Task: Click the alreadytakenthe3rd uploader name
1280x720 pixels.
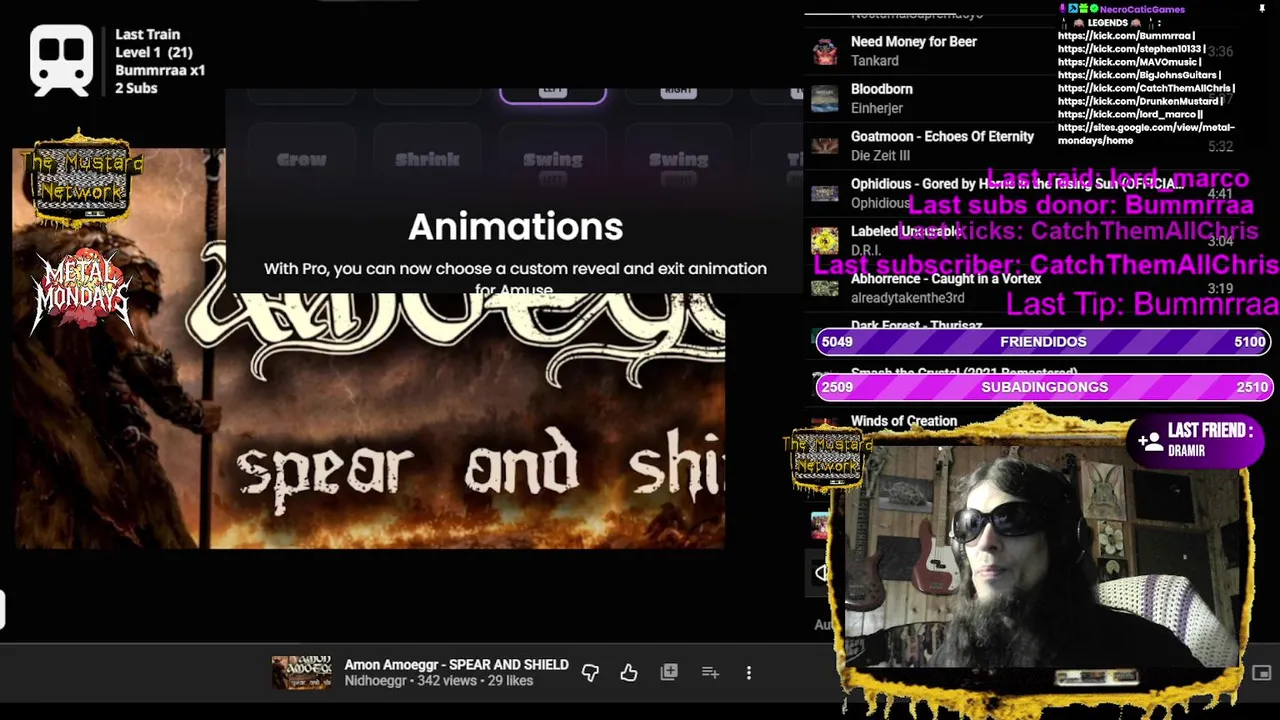Action: 908,298
